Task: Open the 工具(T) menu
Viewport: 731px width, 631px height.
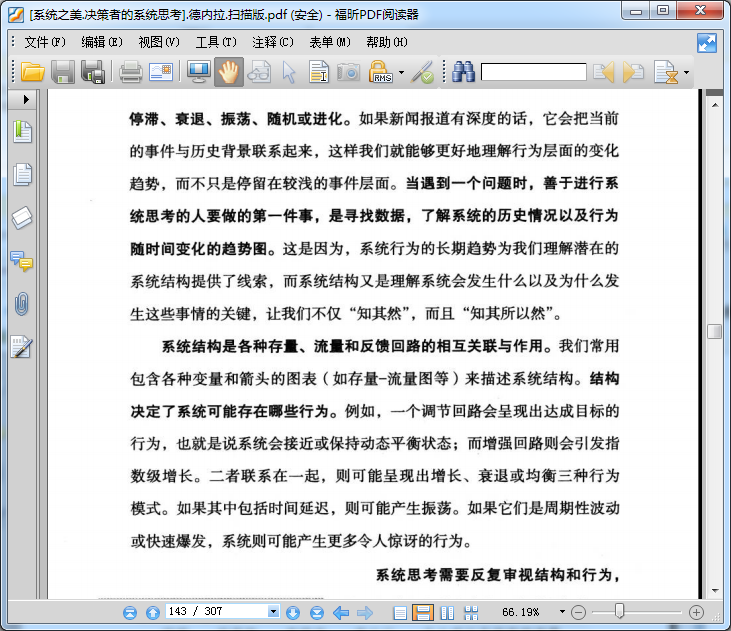Action: pyautogui.click(x=216, y=42)
